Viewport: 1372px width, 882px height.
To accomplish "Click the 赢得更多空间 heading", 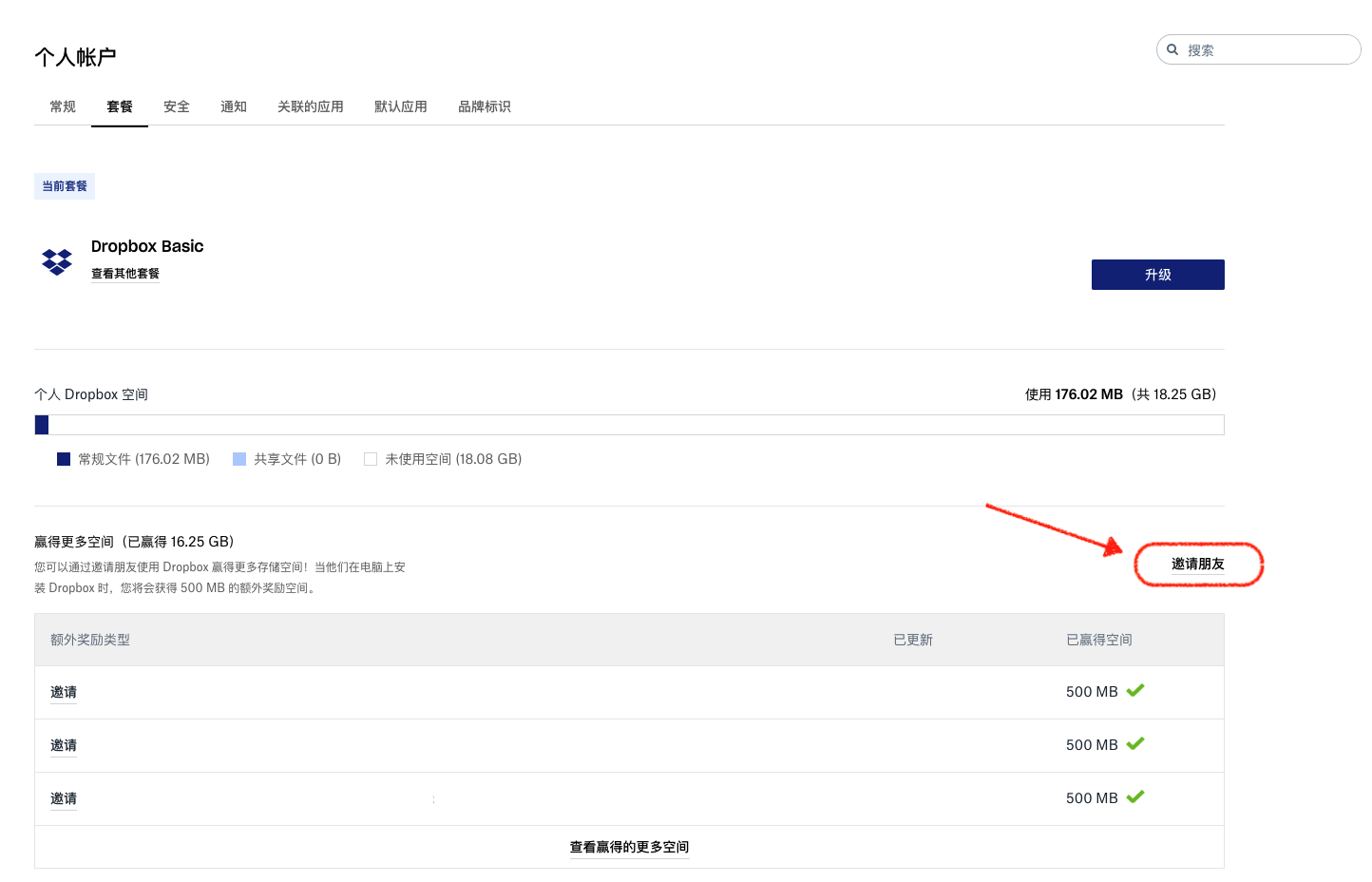I will 134,542.
